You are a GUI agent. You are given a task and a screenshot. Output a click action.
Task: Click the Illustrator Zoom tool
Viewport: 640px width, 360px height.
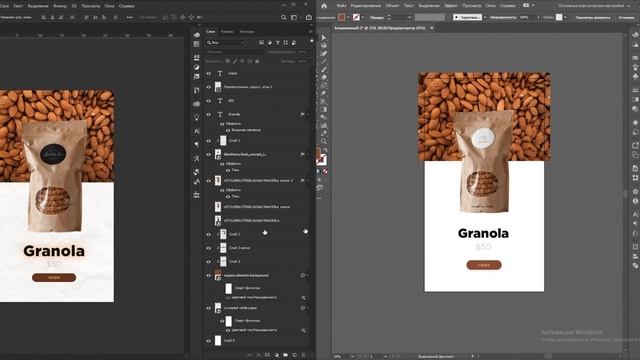324,141
